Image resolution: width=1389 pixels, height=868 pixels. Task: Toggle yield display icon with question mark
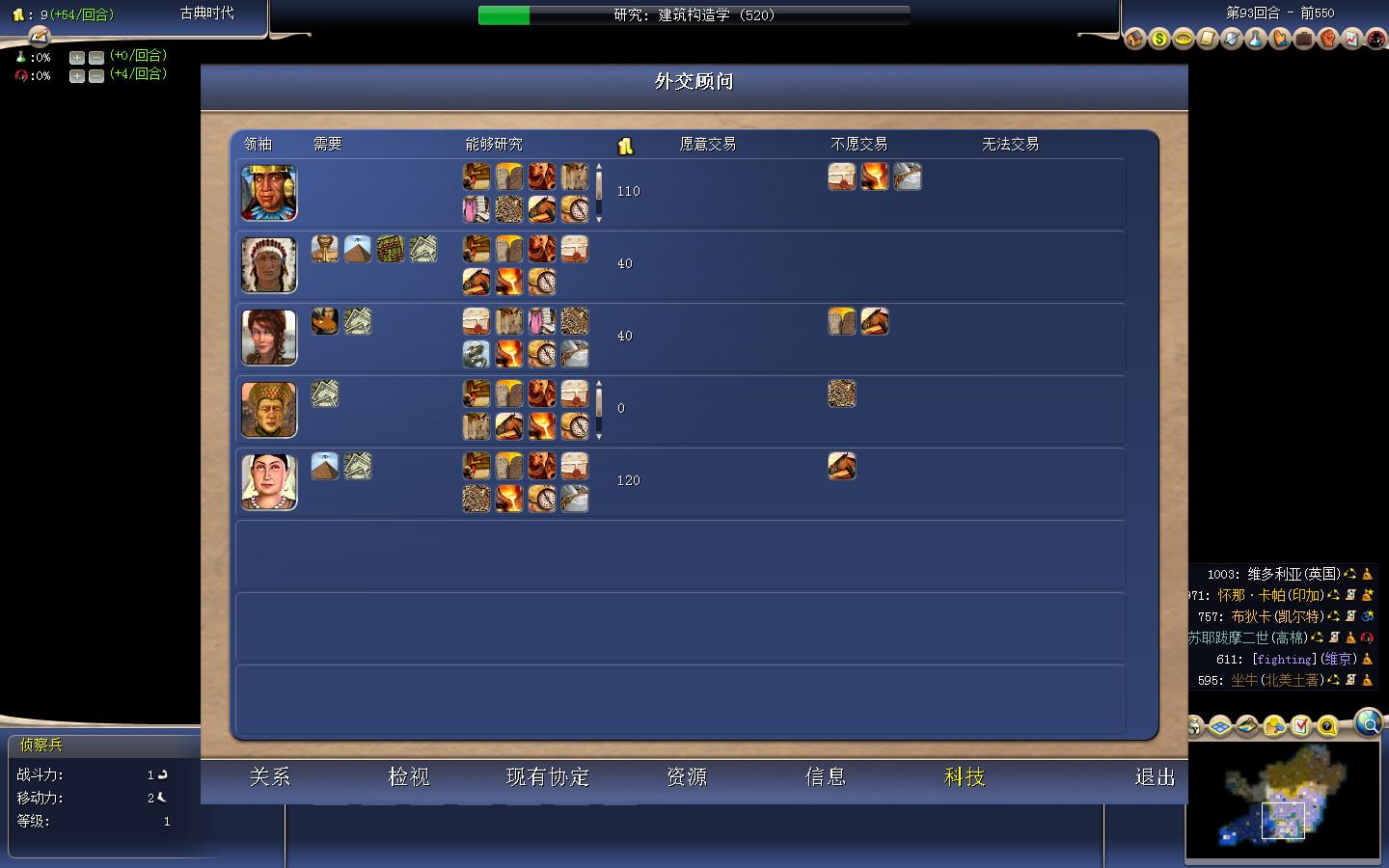tap(1328, 726)
